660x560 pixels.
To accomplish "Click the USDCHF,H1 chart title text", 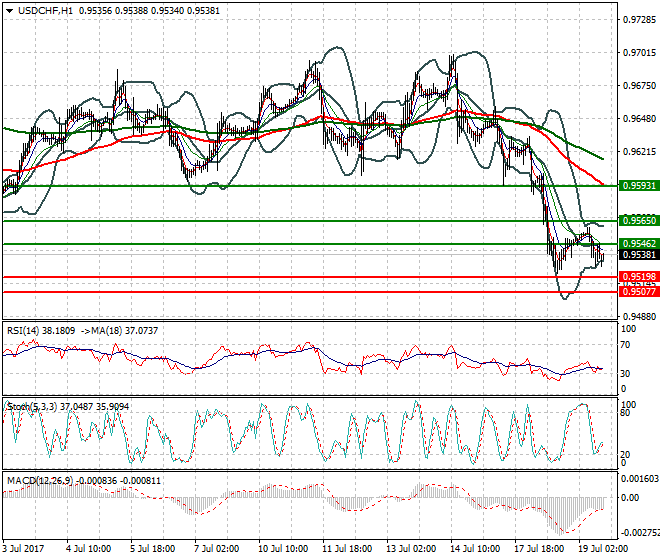I will [x=45, y=11].
